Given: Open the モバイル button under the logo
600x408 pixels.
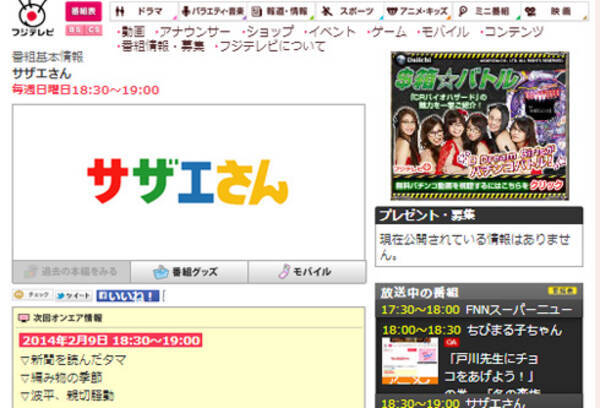Looking at the screenshot, I should [x=307, y=272].
